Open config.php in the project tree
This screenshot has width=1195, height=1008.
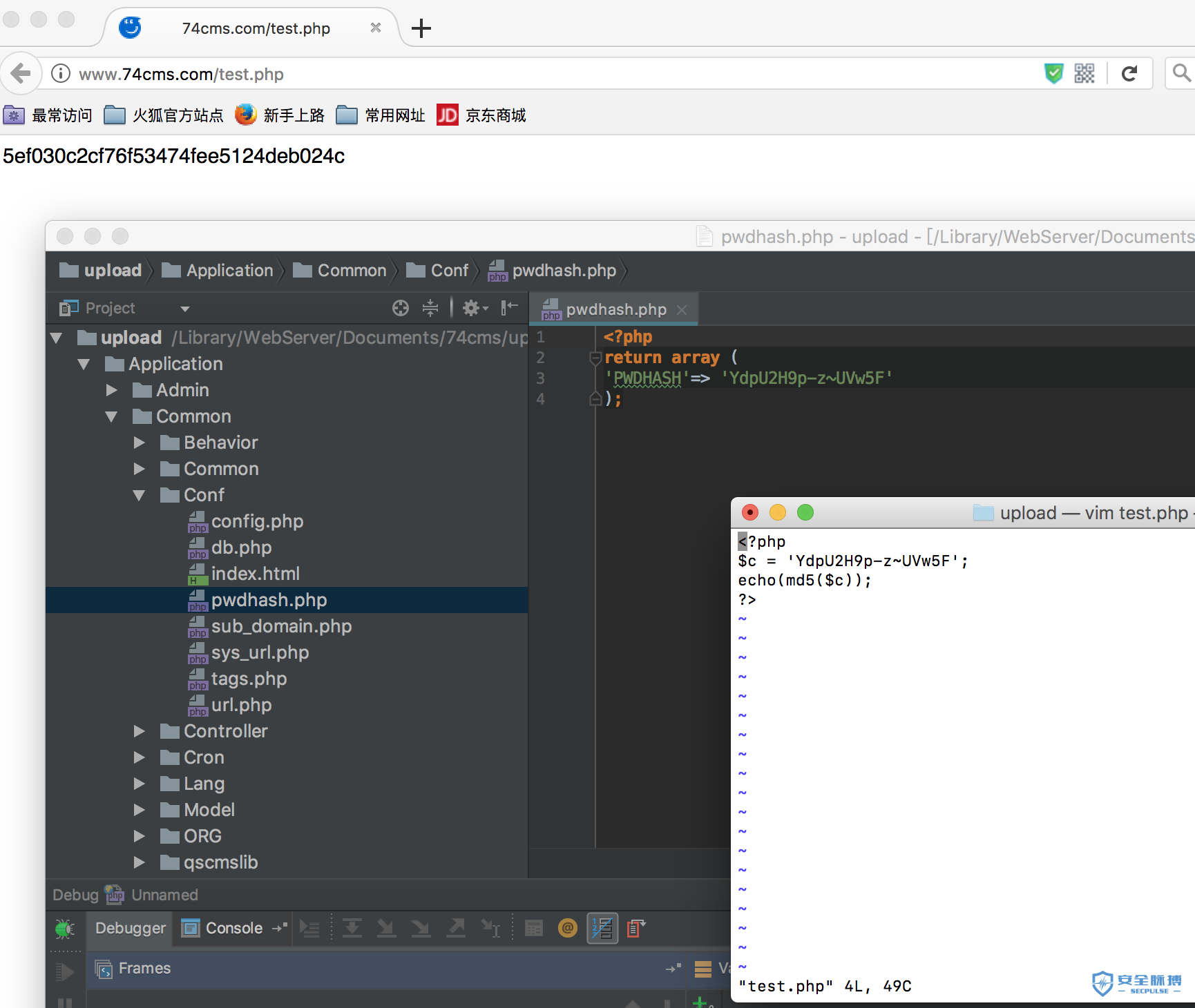click(x=257, y=521)
